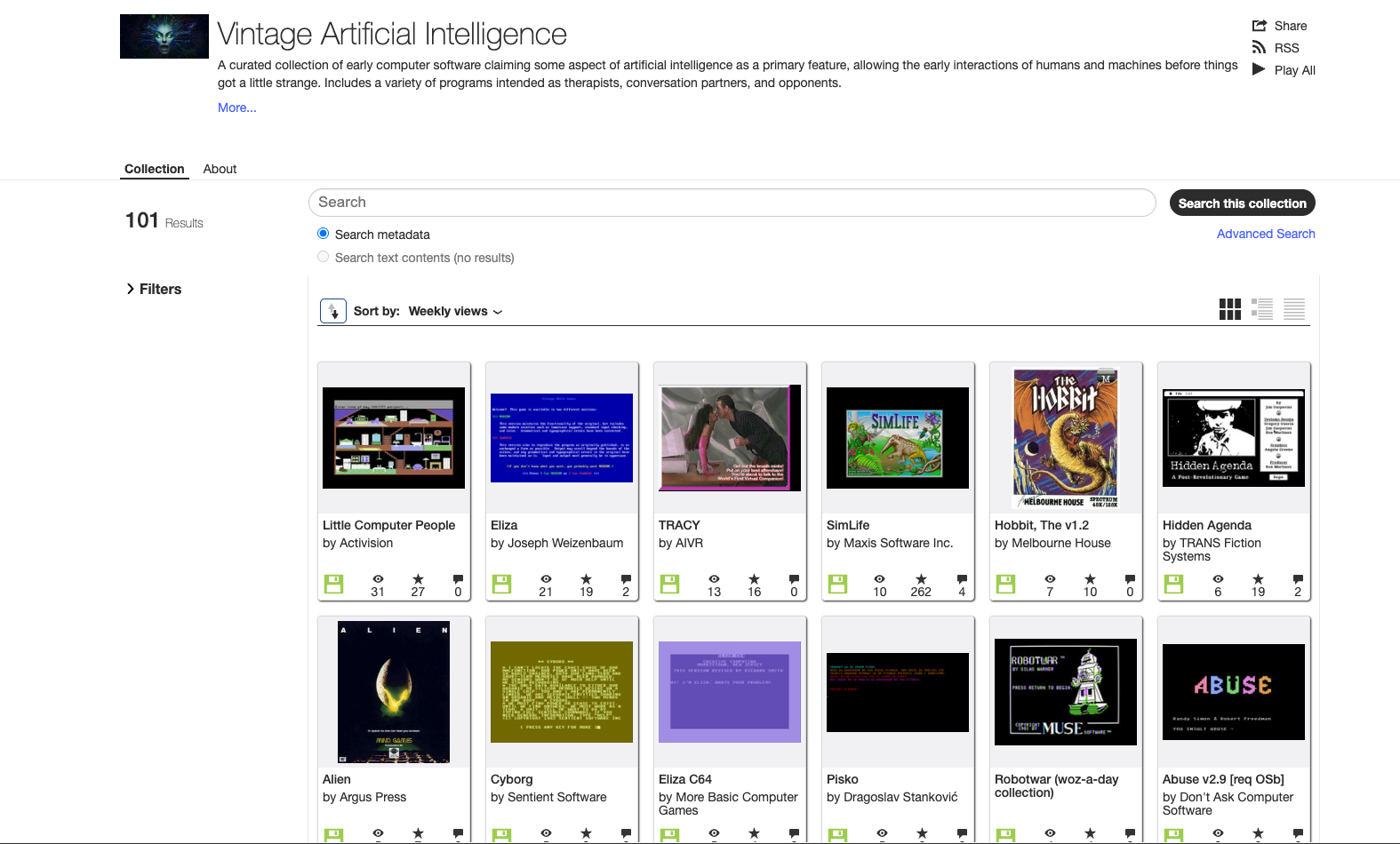This screenshot has height=844, width=1400.
Task: Click favorites star on Eliza card
Action: [x=587, y=579]
